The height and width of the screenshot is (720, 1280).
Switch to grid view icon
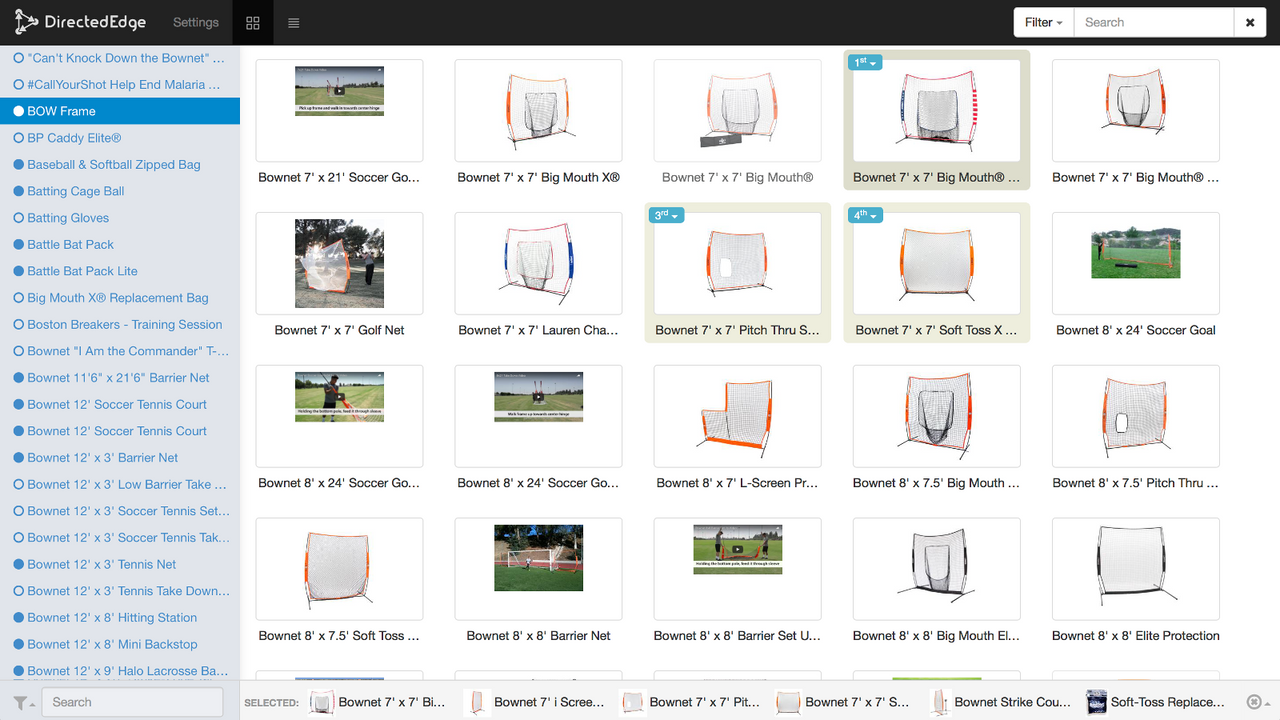(253, 22)
